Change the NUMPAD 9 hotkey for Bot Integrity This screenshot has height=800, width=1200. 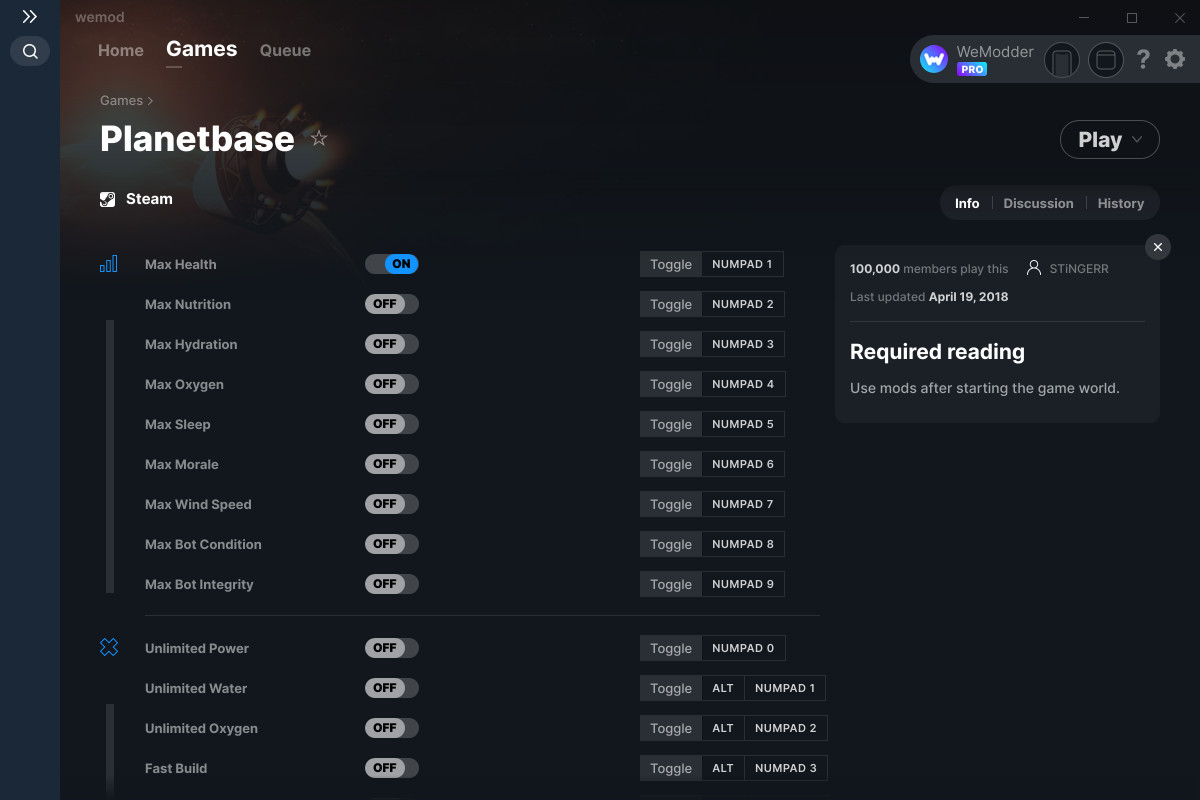[743, 584]
